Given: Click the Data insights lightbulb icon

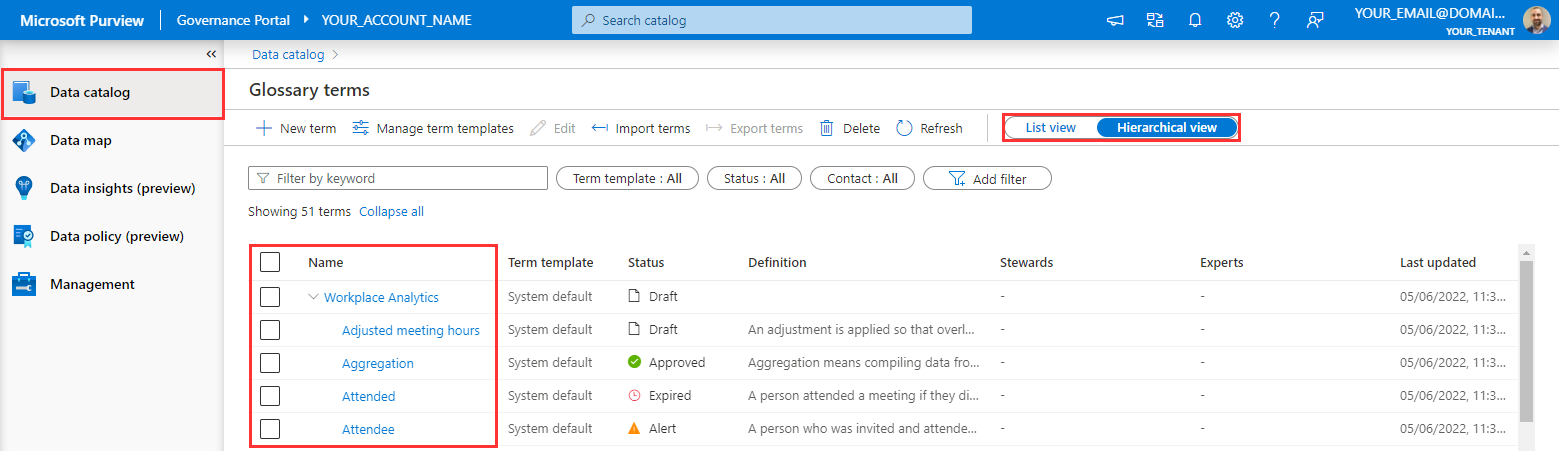Looking at the screenshot, I should 25,188.
